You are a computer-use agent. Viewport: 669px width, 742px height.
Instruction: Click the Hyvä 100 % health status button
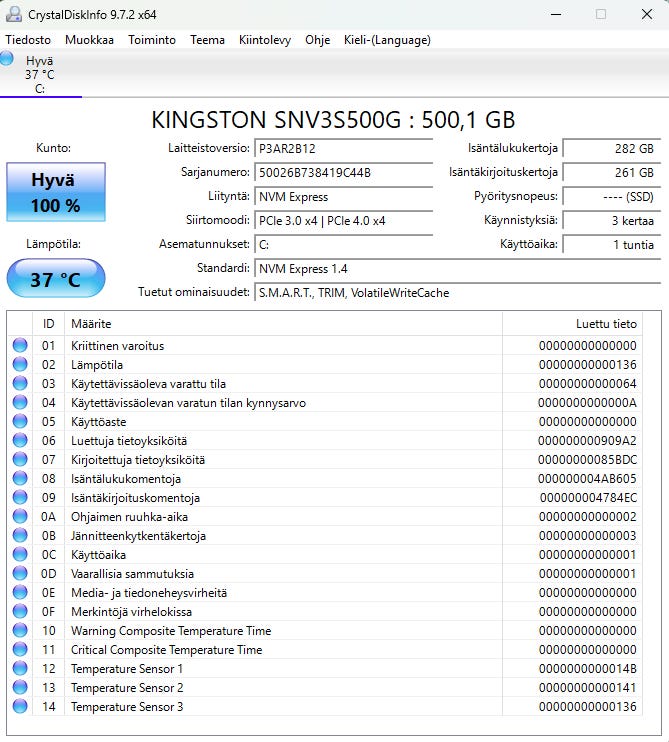[x=55, y=193]
